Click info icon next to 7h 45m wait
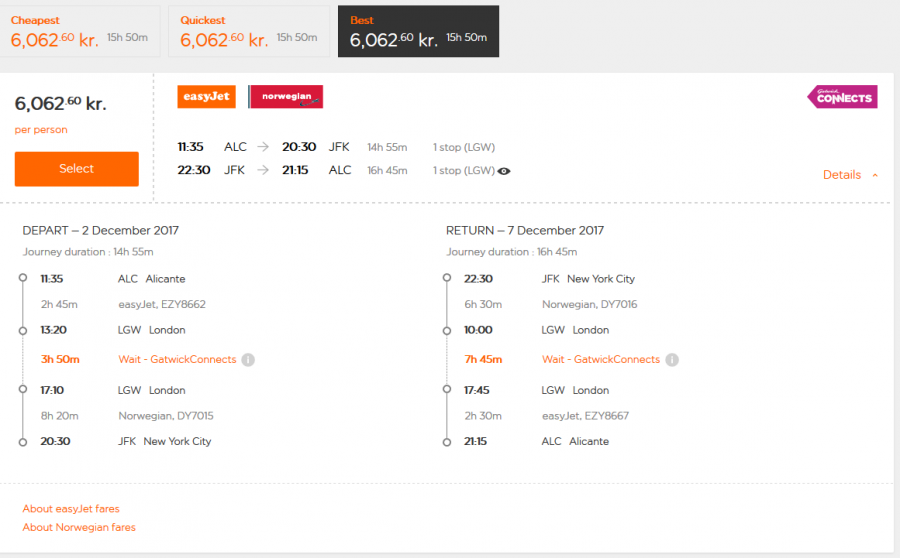The height and width of the screenshot is (558, 900). pos(672,360)
